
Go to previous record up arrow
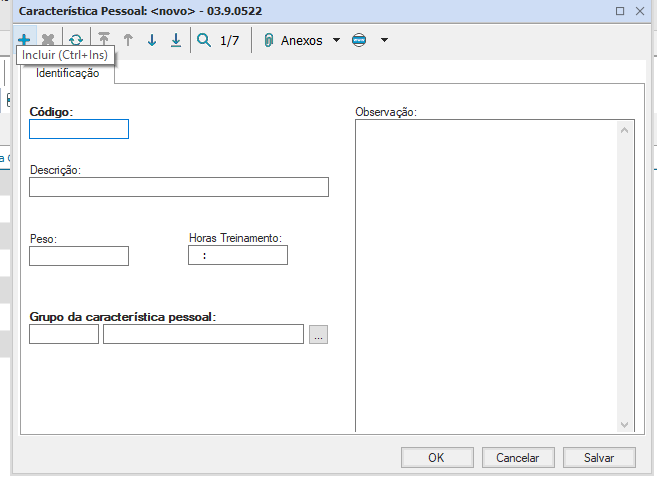128,41
